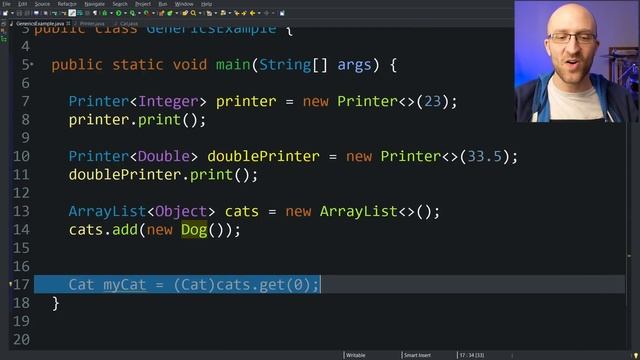640x360 pixels.
Task: Switch to the Printer.java tab
Action: pyautogui.click(x=92, y=24)
